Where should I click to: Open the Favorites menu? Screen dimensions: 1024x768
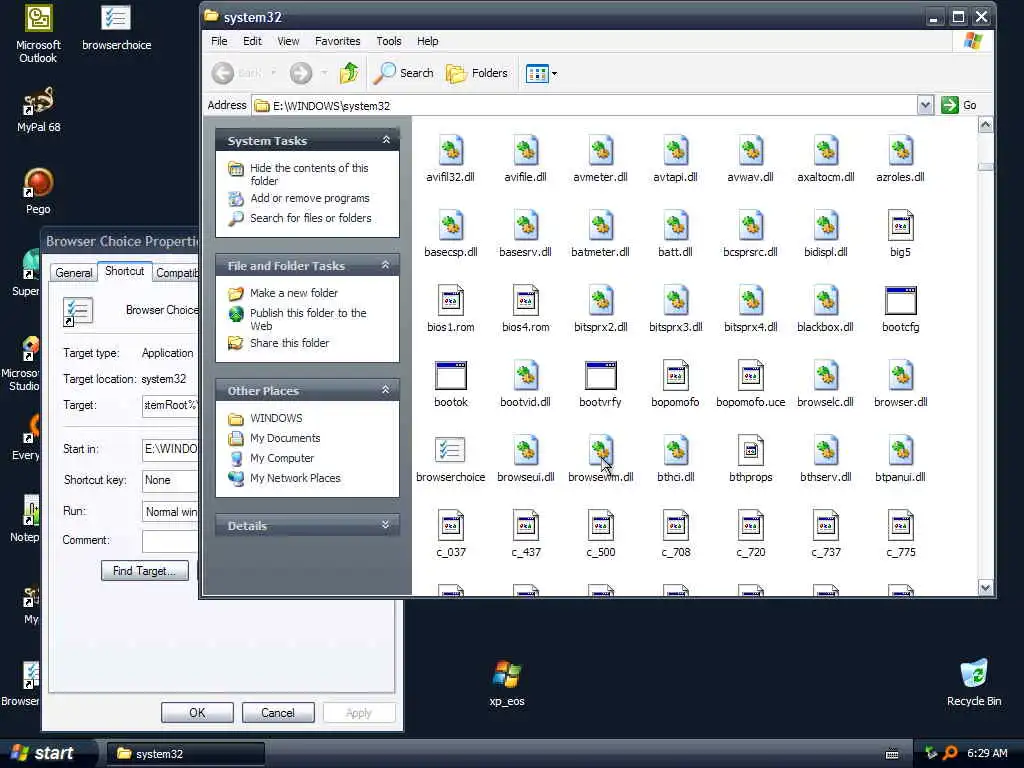338,41
